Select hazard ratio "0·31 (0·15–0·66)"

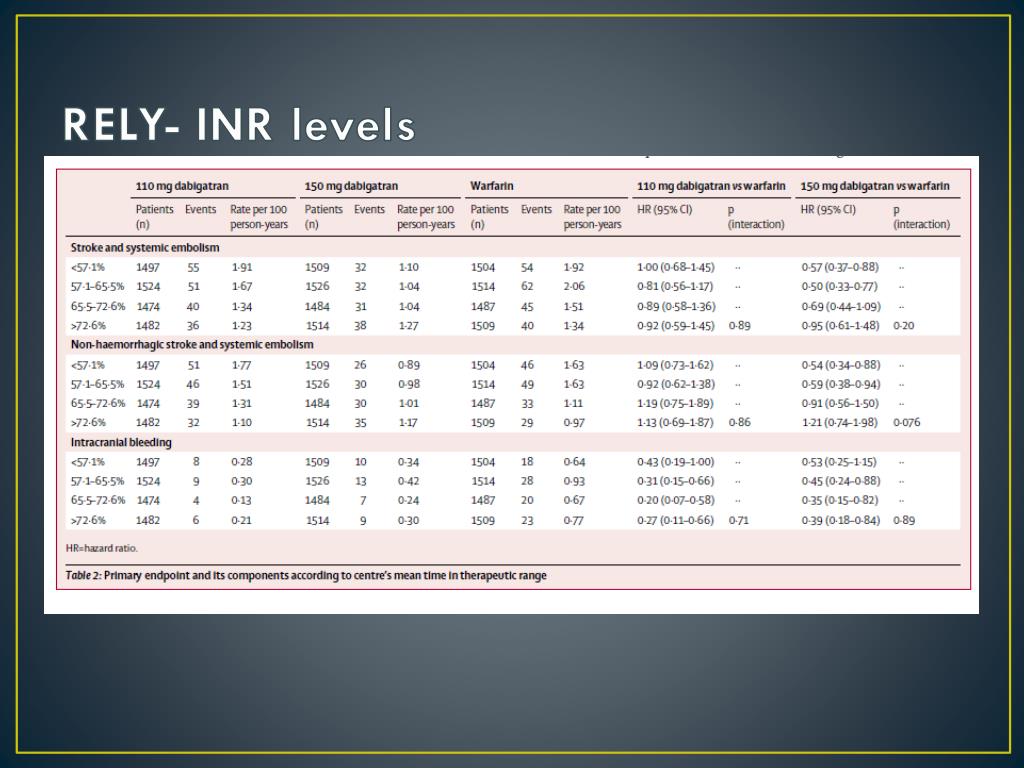click(676, 481)
